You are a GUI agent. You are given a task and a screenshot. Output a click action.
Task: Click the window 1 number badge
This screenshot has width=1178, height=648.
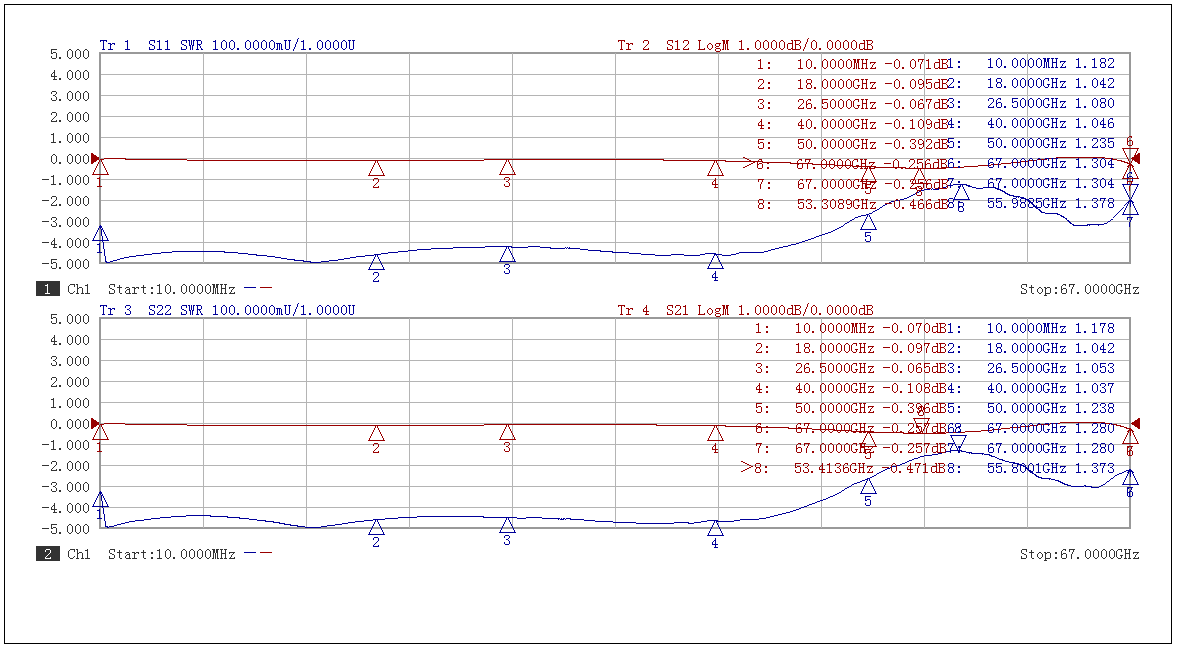(47, 290)
